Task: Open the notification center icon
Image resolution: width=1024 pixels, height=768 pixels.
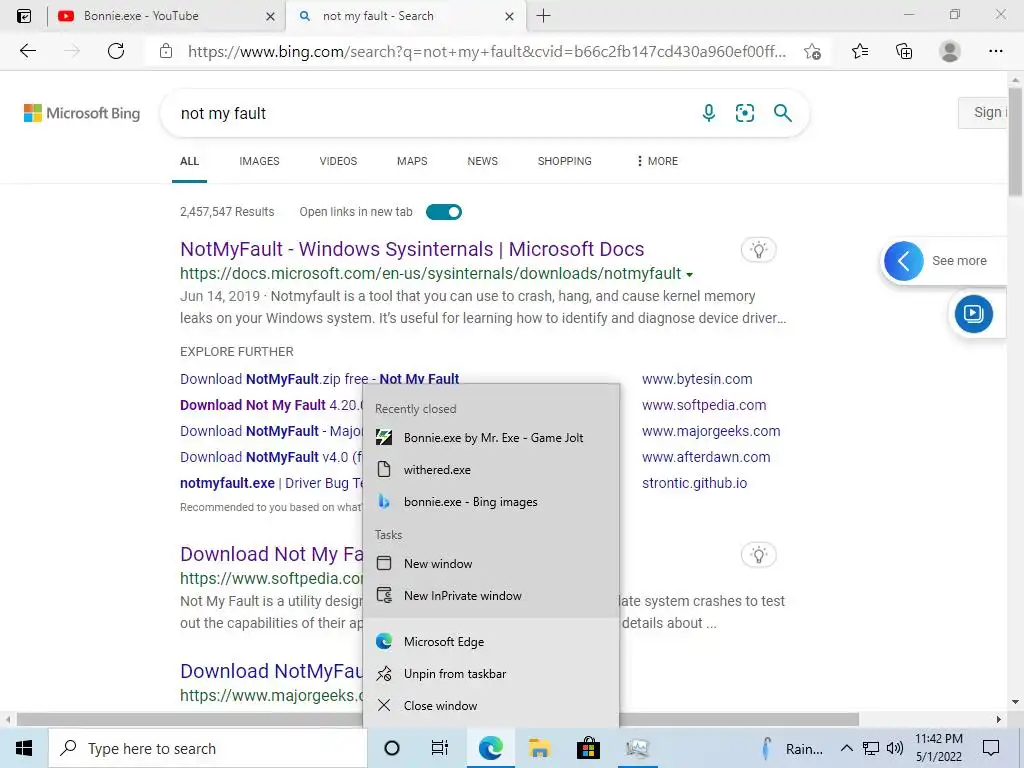Action: [x=991, y=748]
